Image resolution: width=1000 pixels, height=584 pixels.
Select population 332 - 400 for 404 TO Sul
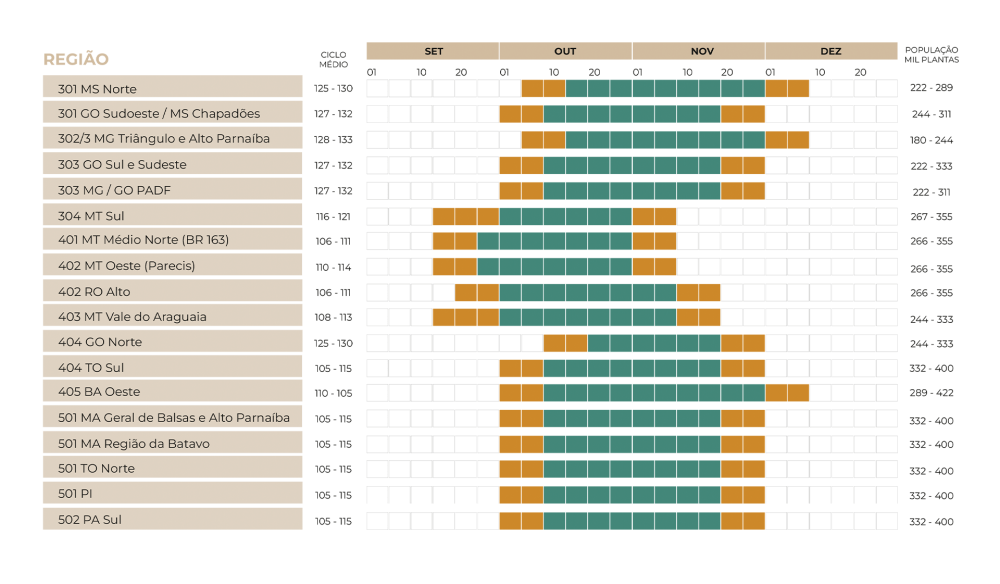click(932, 369)
